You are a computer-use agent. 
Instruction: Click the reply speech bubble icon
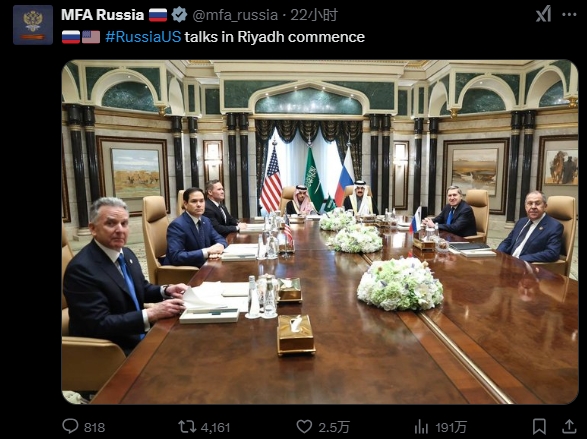tap(70, 426)
